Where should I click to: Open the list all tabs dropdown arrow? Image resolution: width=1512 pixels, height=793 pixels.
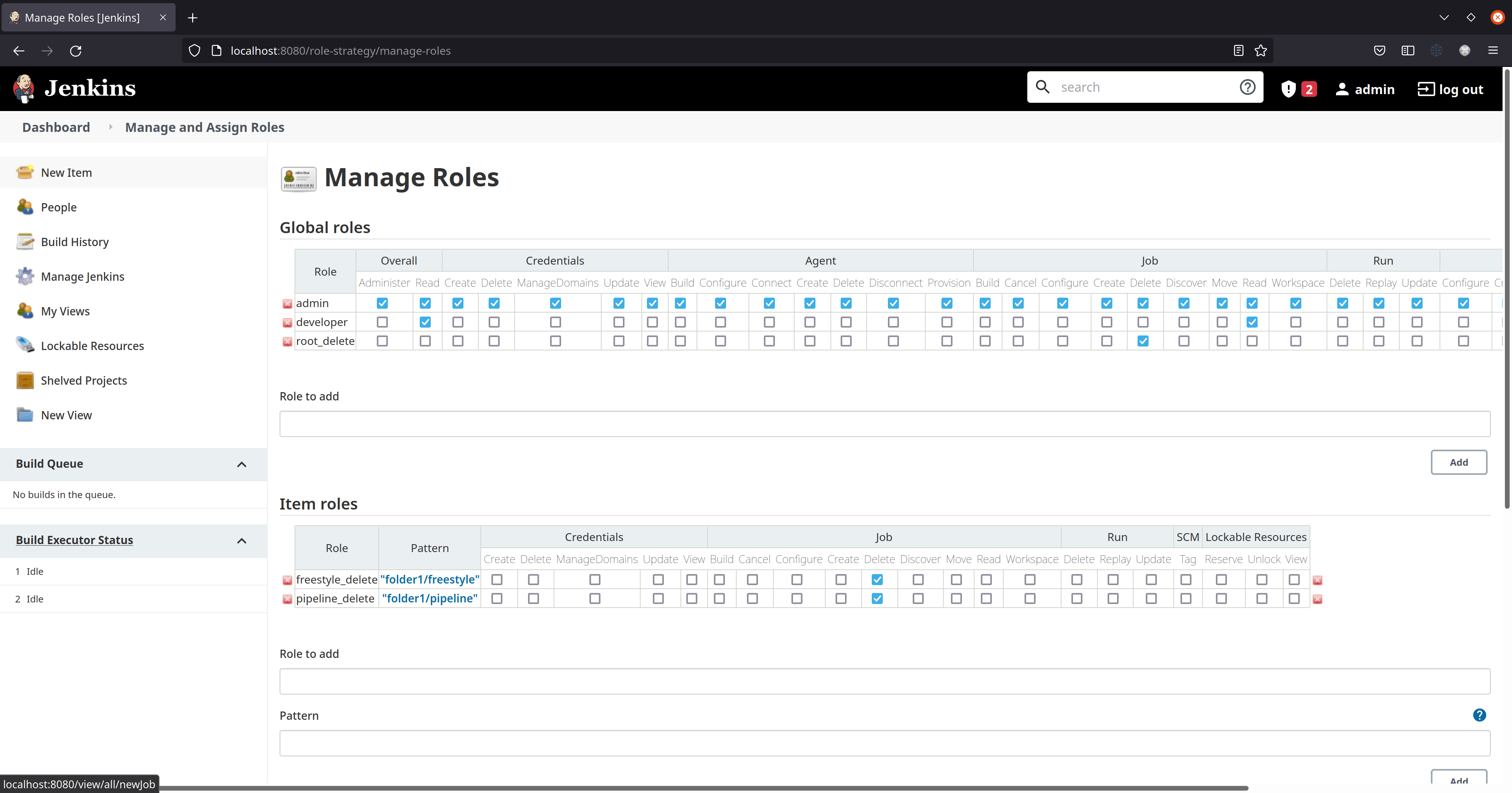pyautogui.click(x=1444, y=18)
